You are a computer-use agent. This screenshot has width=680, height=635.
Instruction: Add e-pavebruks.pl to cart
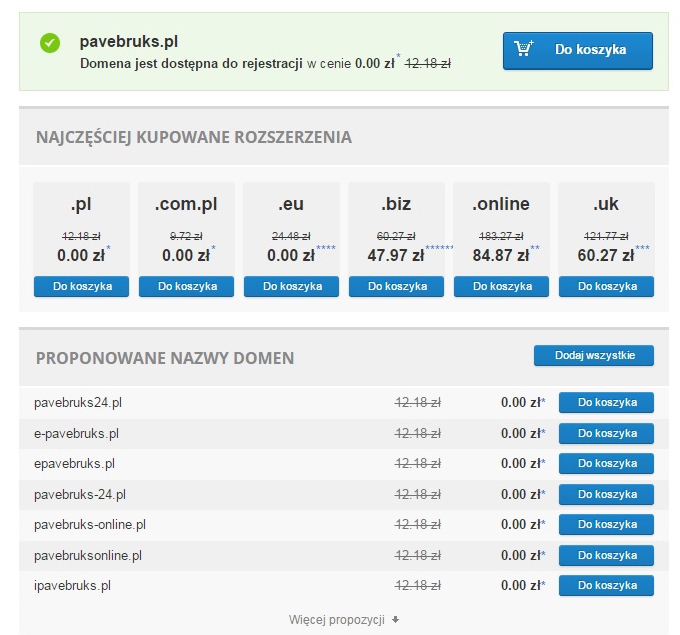(606, 433)
